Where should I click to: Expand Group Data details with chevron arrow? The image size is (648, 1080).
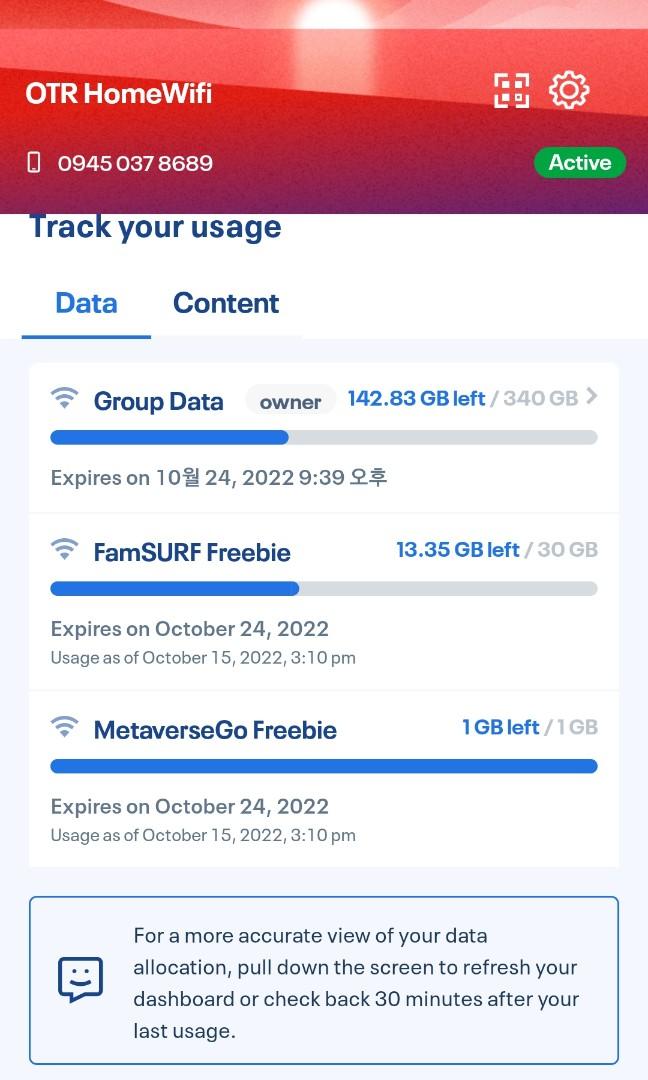click(x=591, y=396)
